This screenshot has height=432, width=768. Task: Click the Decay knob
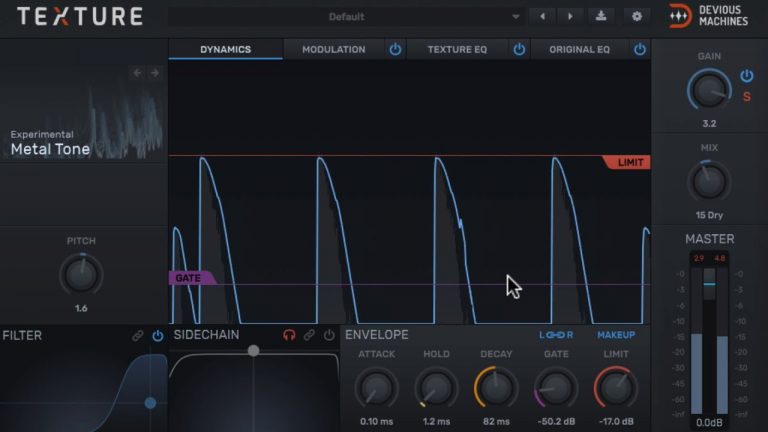(496, 387)
